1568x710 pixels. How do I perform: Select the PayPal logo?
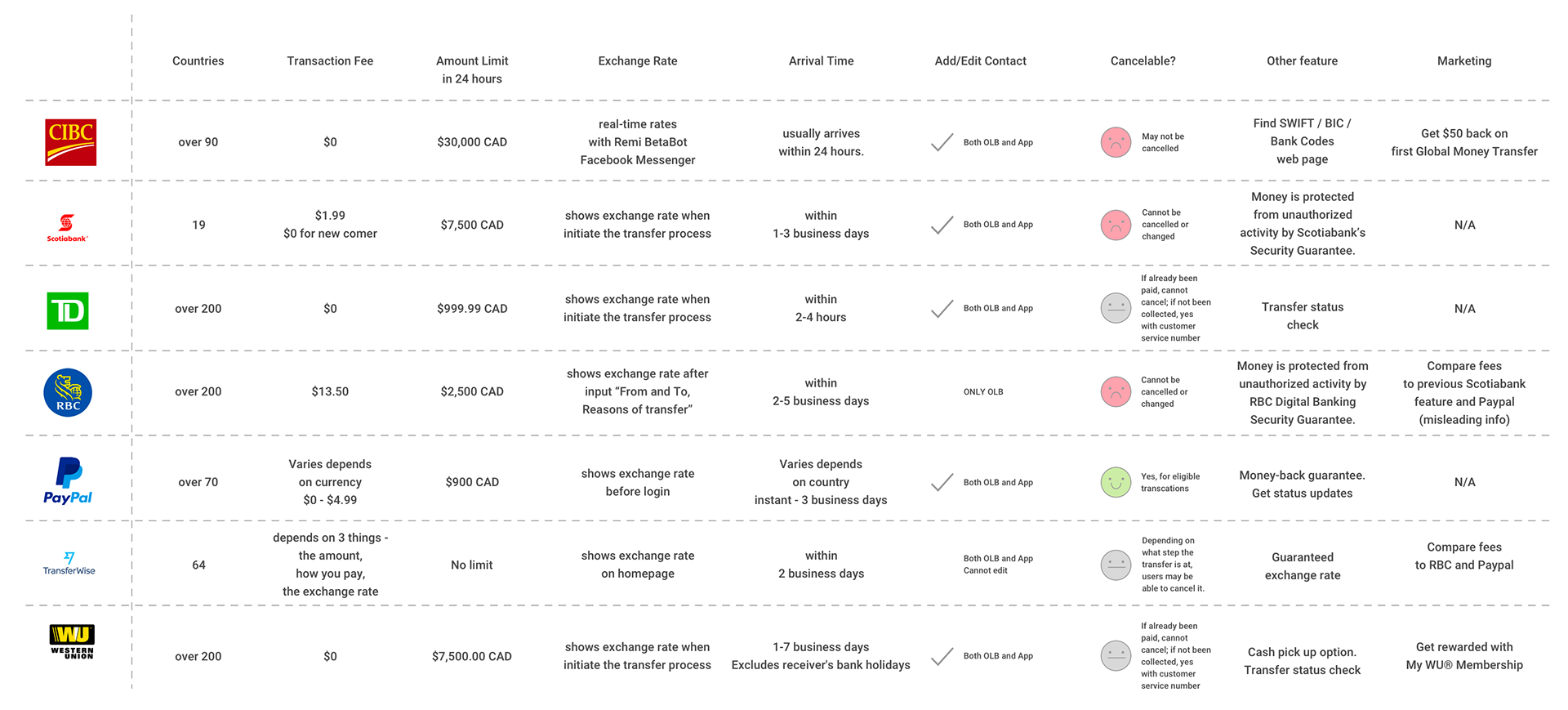(68, 481)
